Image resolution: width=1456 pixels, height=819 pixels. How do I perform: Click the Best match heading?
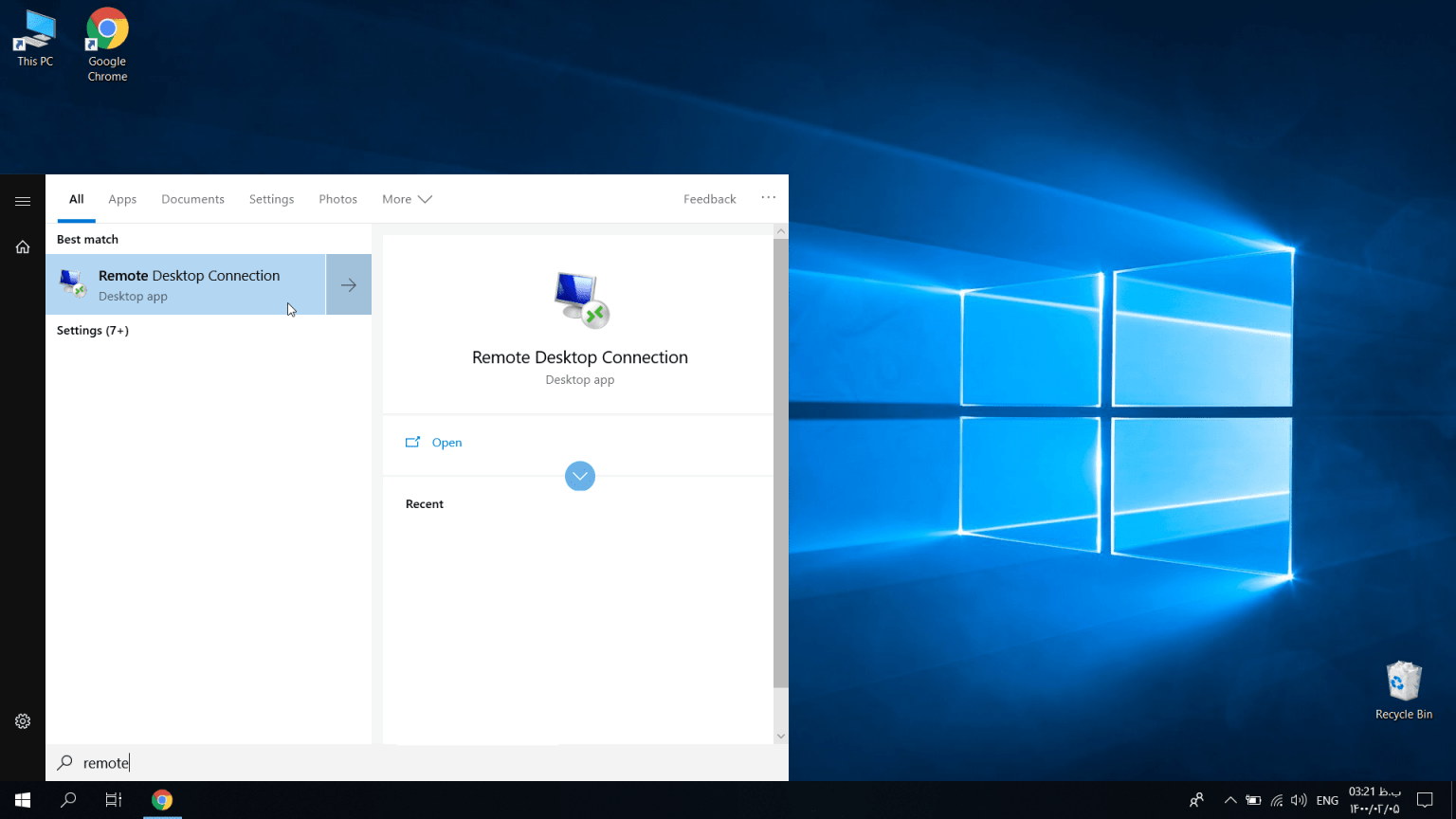coord(87,239)
